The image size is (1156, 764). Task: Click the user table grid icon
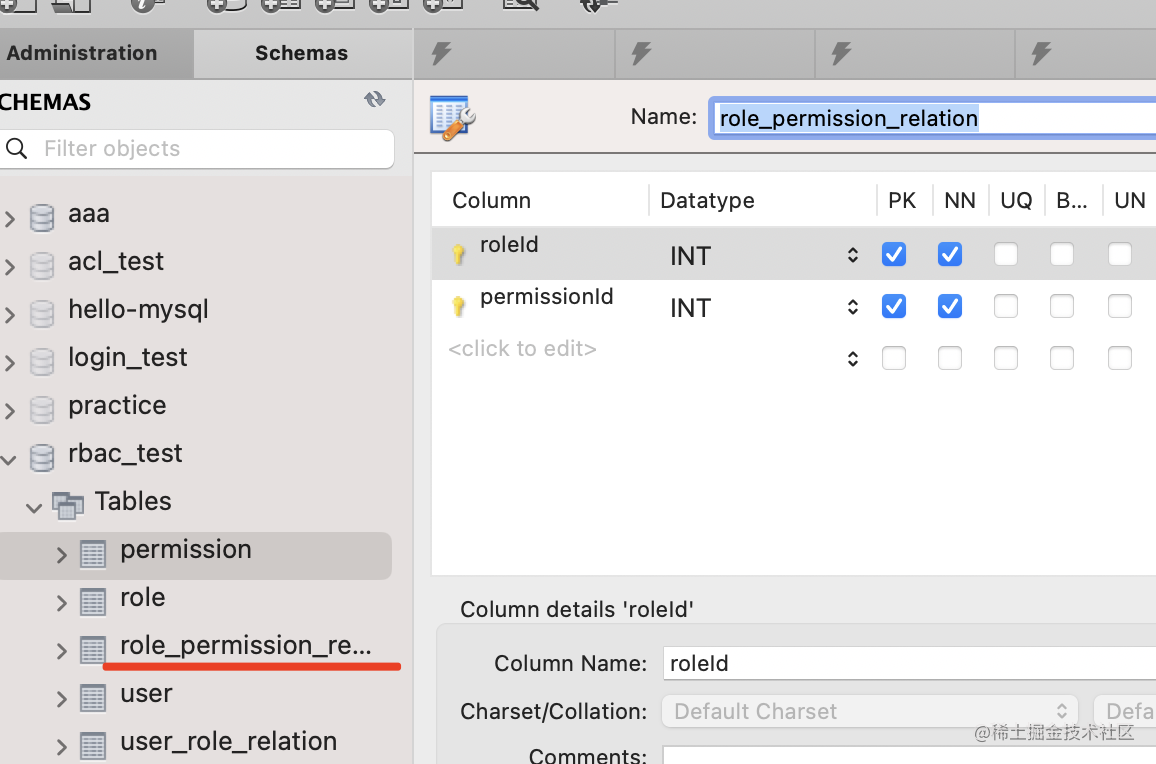tap(93, 698)
